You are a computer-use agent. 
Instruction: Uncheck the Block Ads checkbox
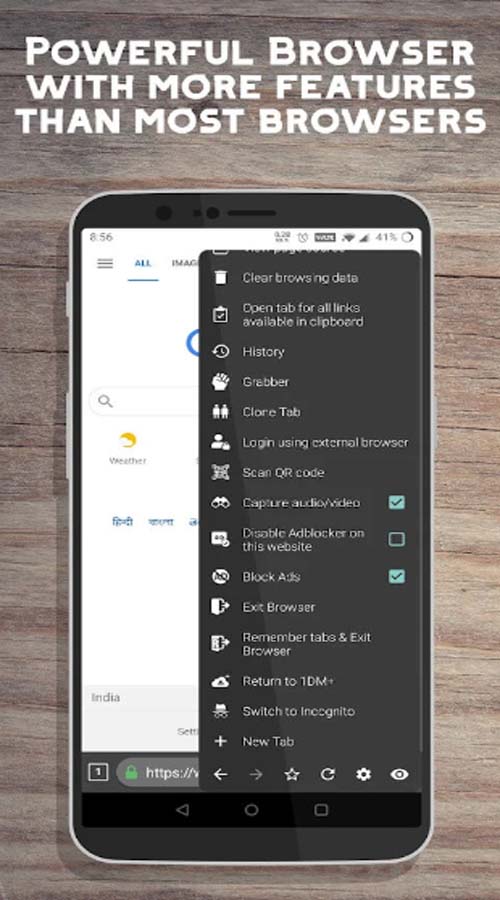397,576
